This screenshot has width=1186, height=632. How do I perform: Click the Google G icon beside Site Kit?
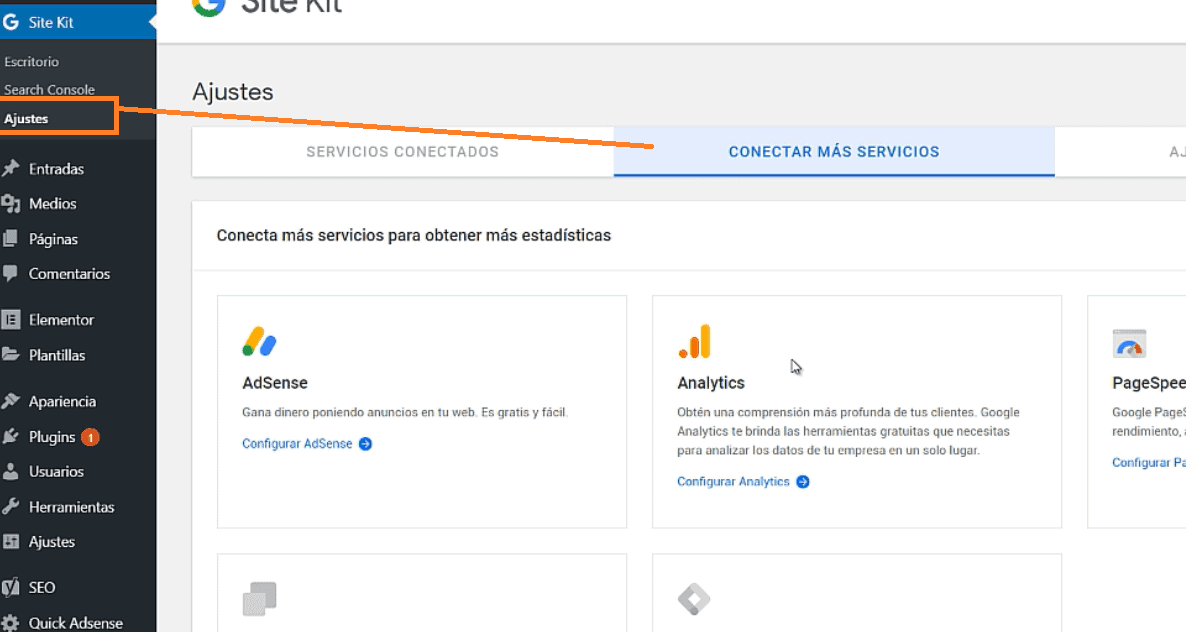11,22
